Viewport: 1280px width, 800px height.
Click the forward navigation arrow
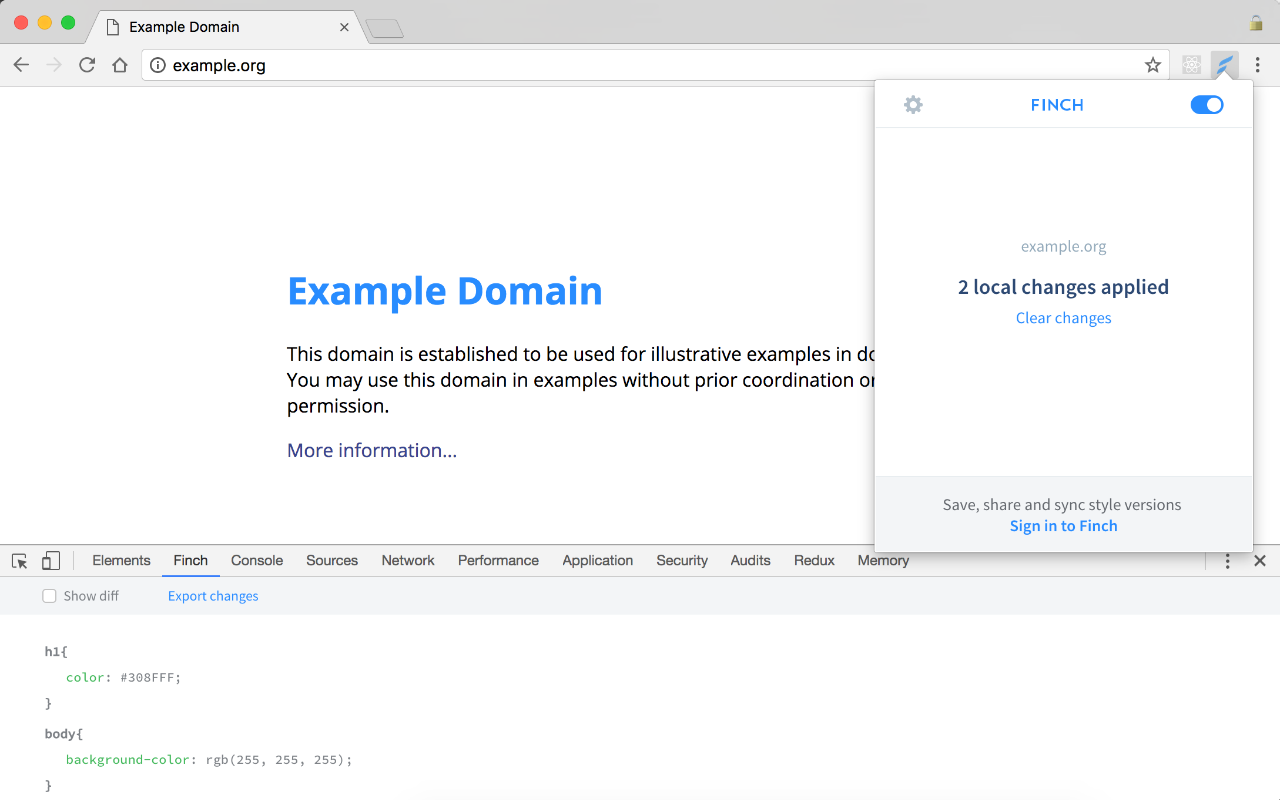(x=54, y=65)
